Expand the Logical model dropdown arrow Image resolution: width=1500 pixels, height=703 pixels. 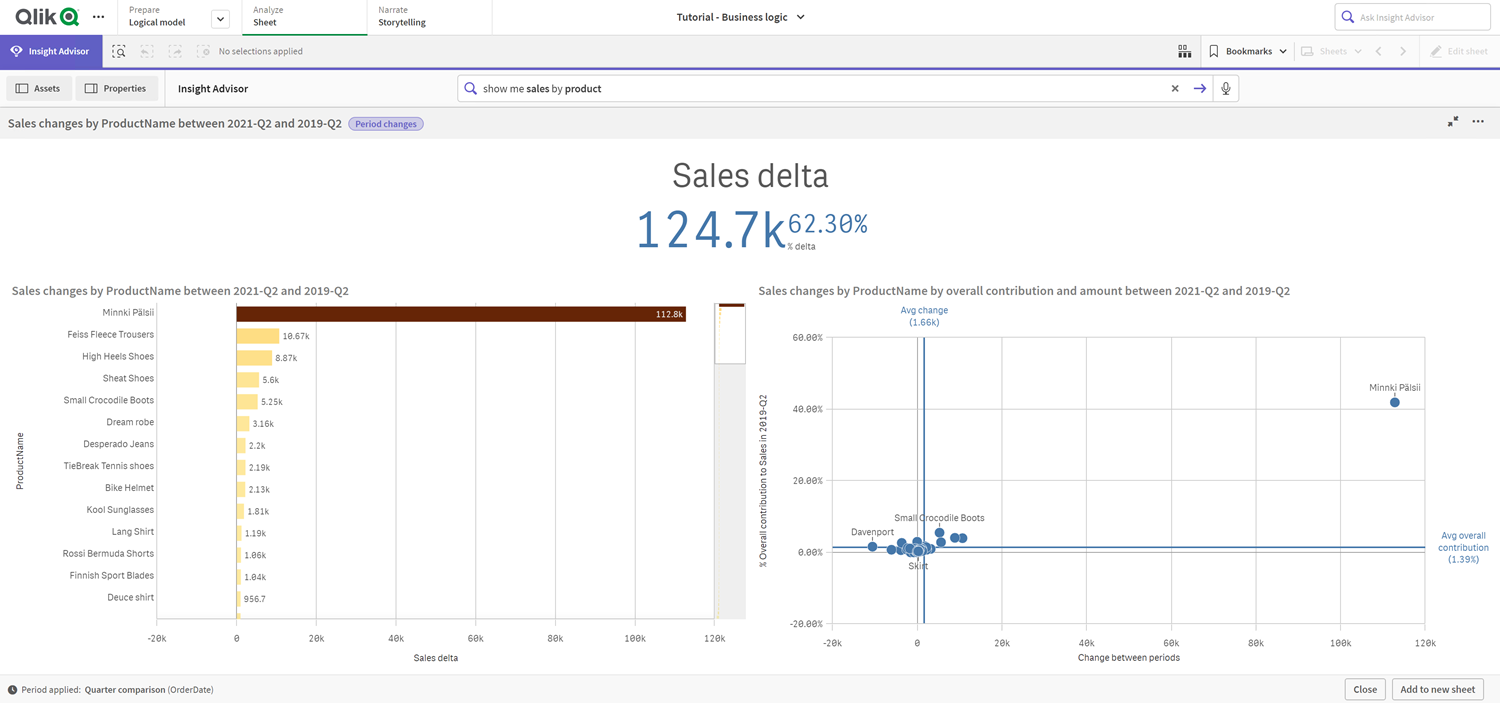219,17
